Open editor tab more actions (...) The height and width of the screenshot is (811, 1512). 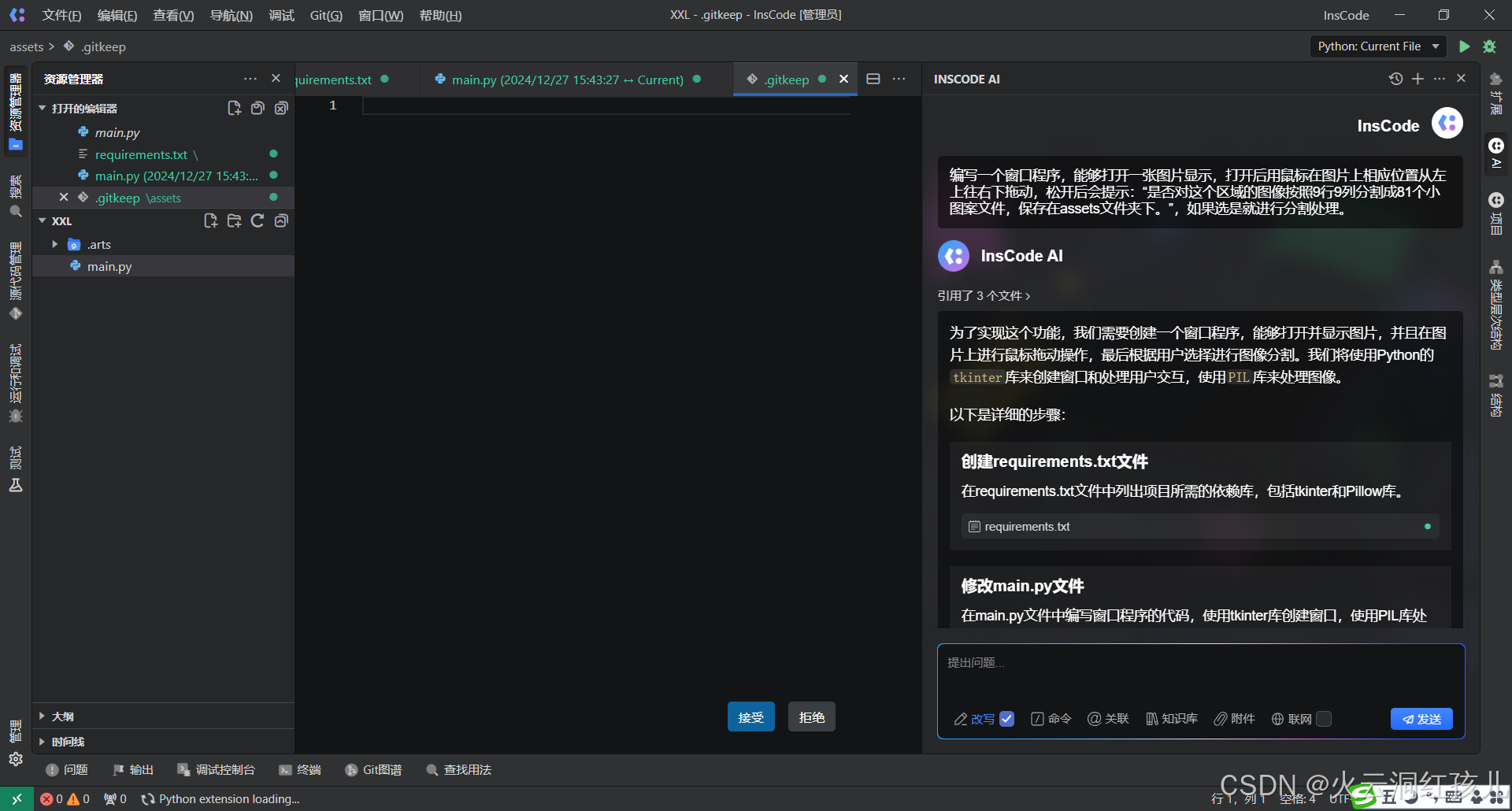coord(899,79)
